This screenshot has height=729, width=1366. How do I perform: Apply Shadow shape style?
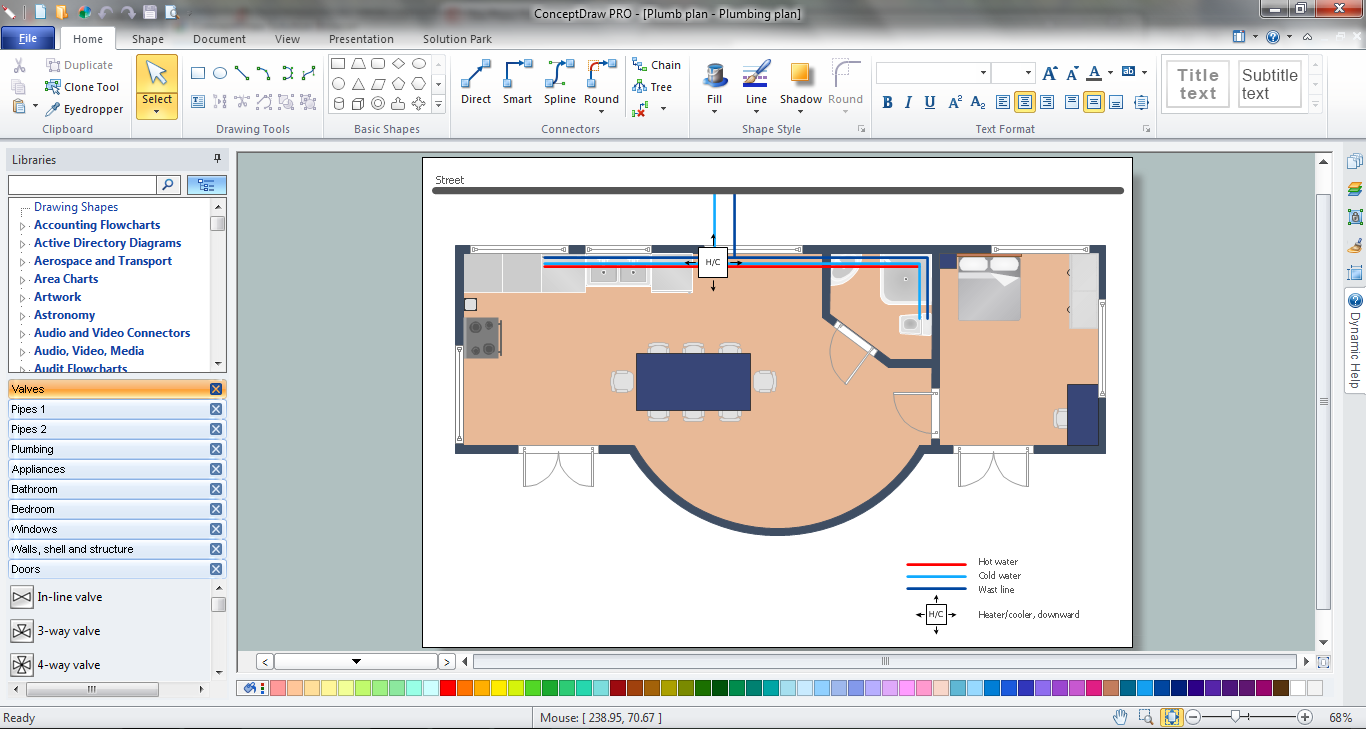click(800, 82)
